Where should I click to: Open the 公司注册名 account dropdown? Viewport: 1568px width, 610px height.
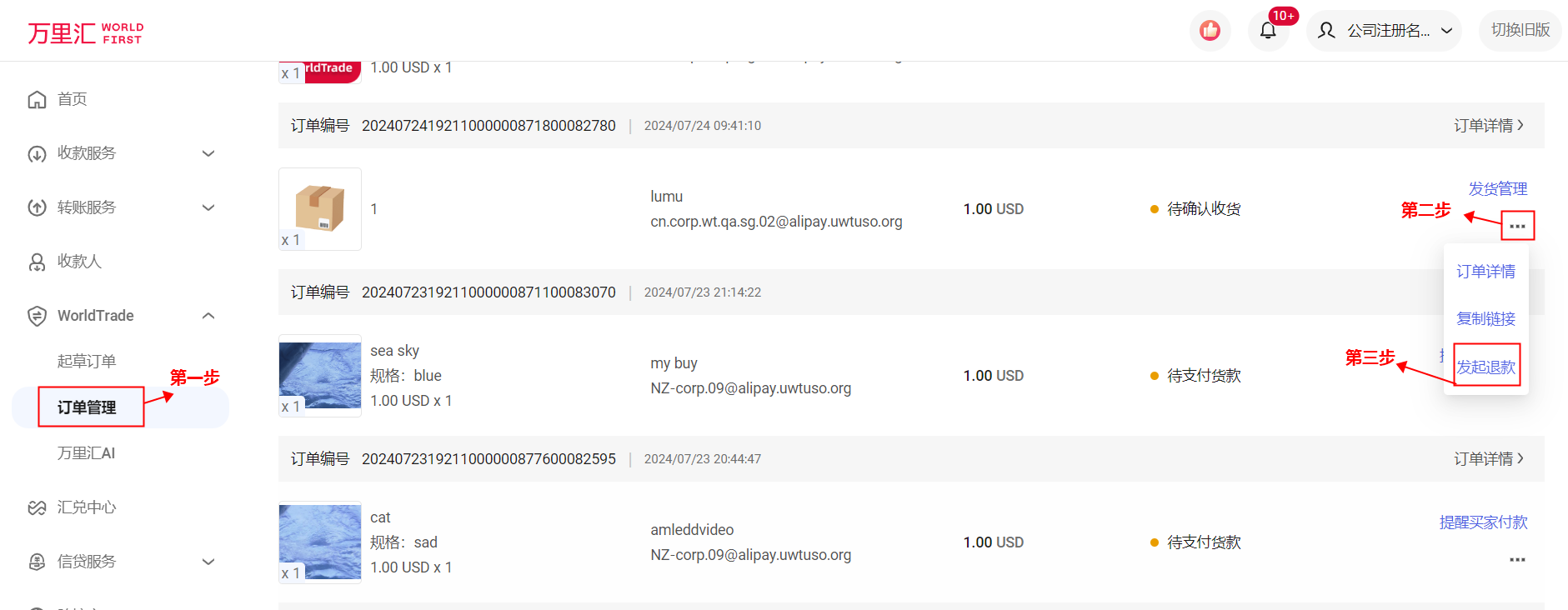click(1384, 31)
